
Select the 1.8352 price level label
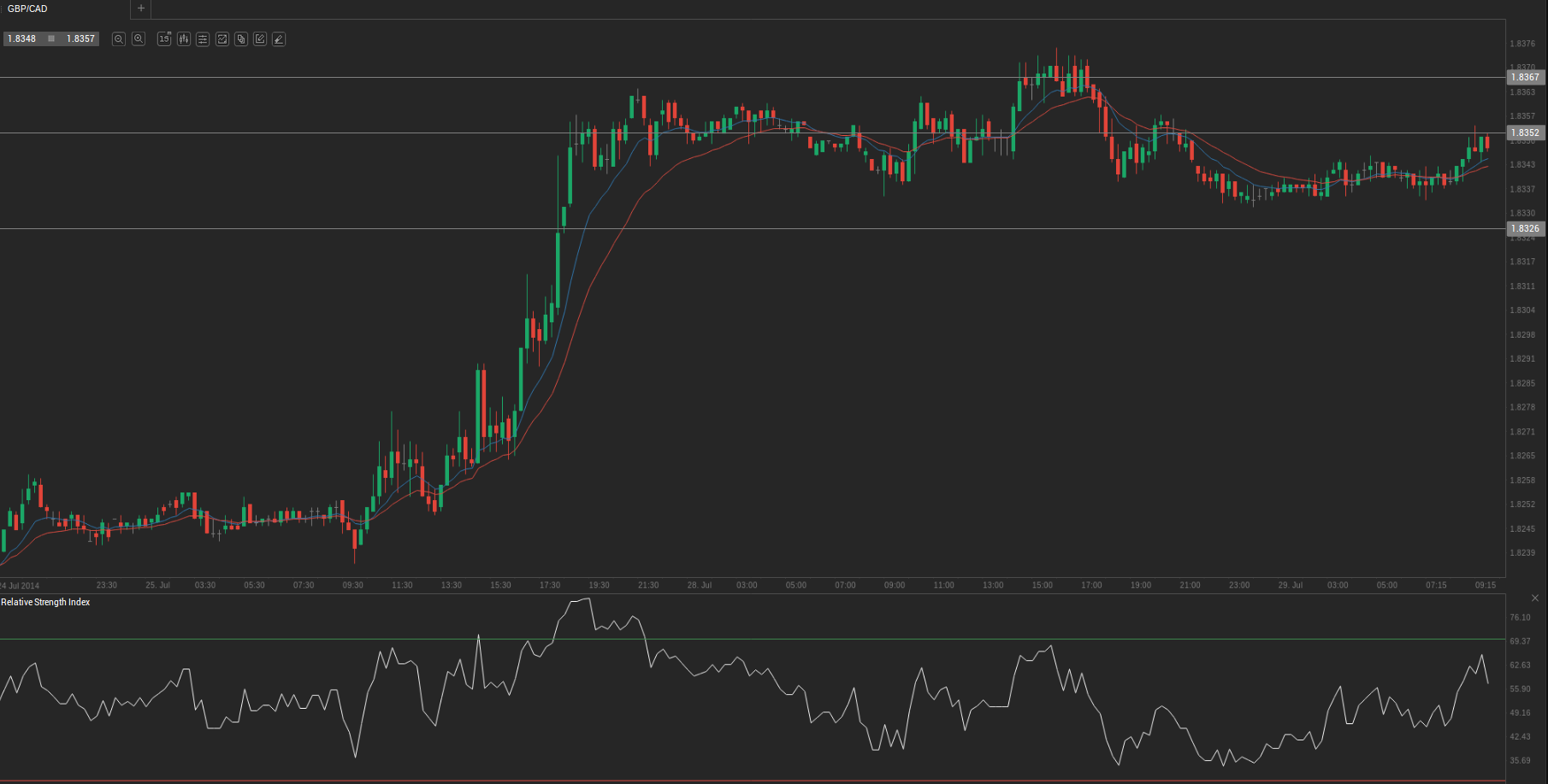point(1525,133)
